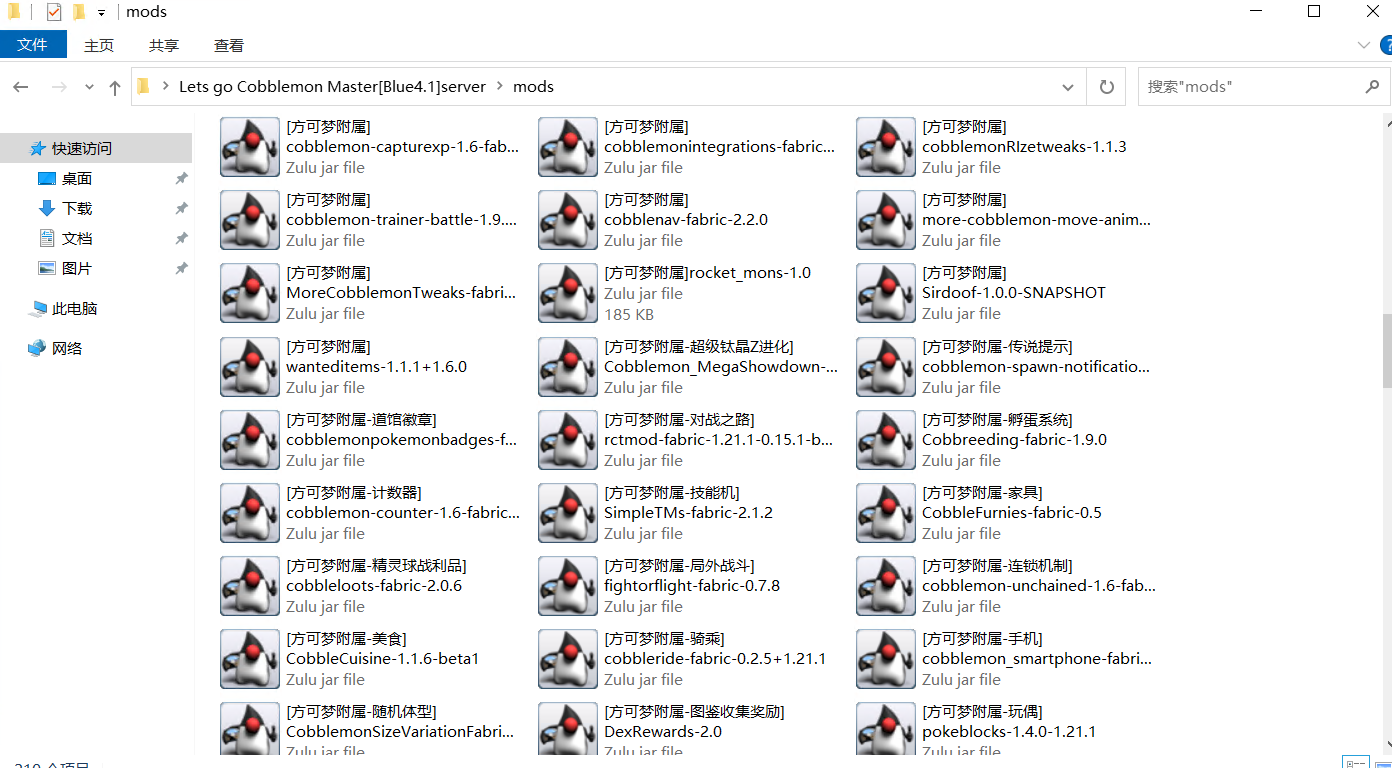Screen dimensions: 1392x768
Task: Select the CobblemonSizeVariationFabri jar icon
Action: [250, 727]
